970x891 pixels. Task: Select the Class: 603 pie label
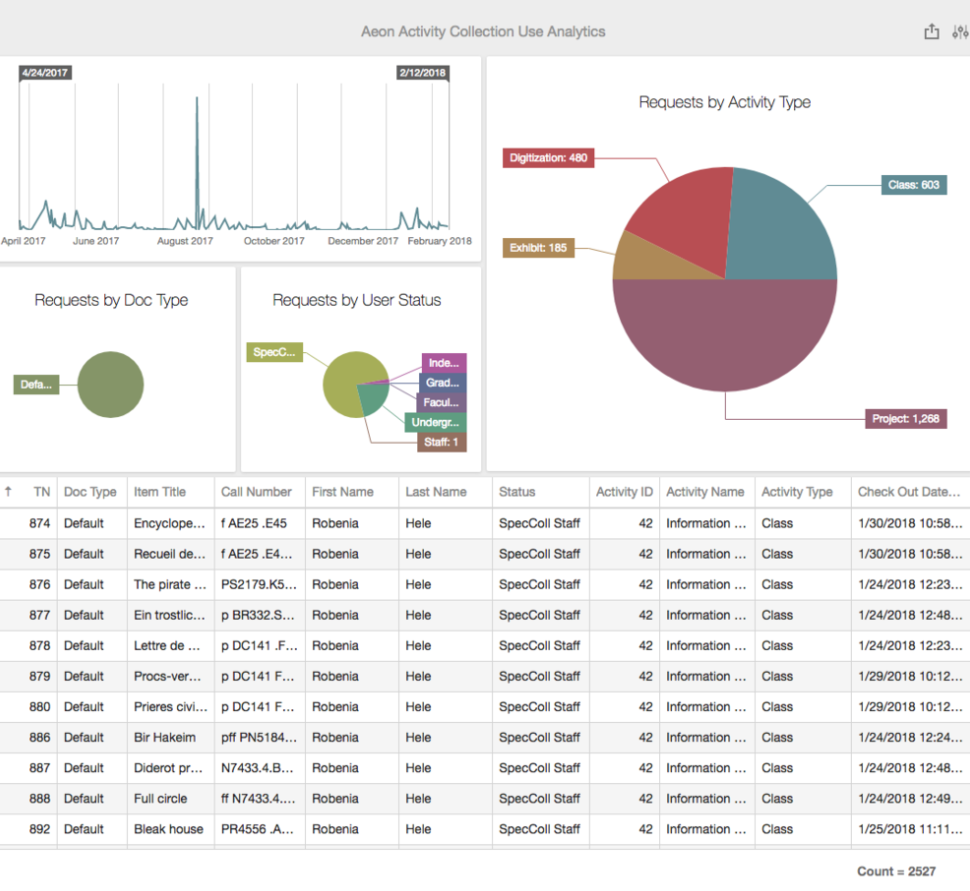coord(913,185)
